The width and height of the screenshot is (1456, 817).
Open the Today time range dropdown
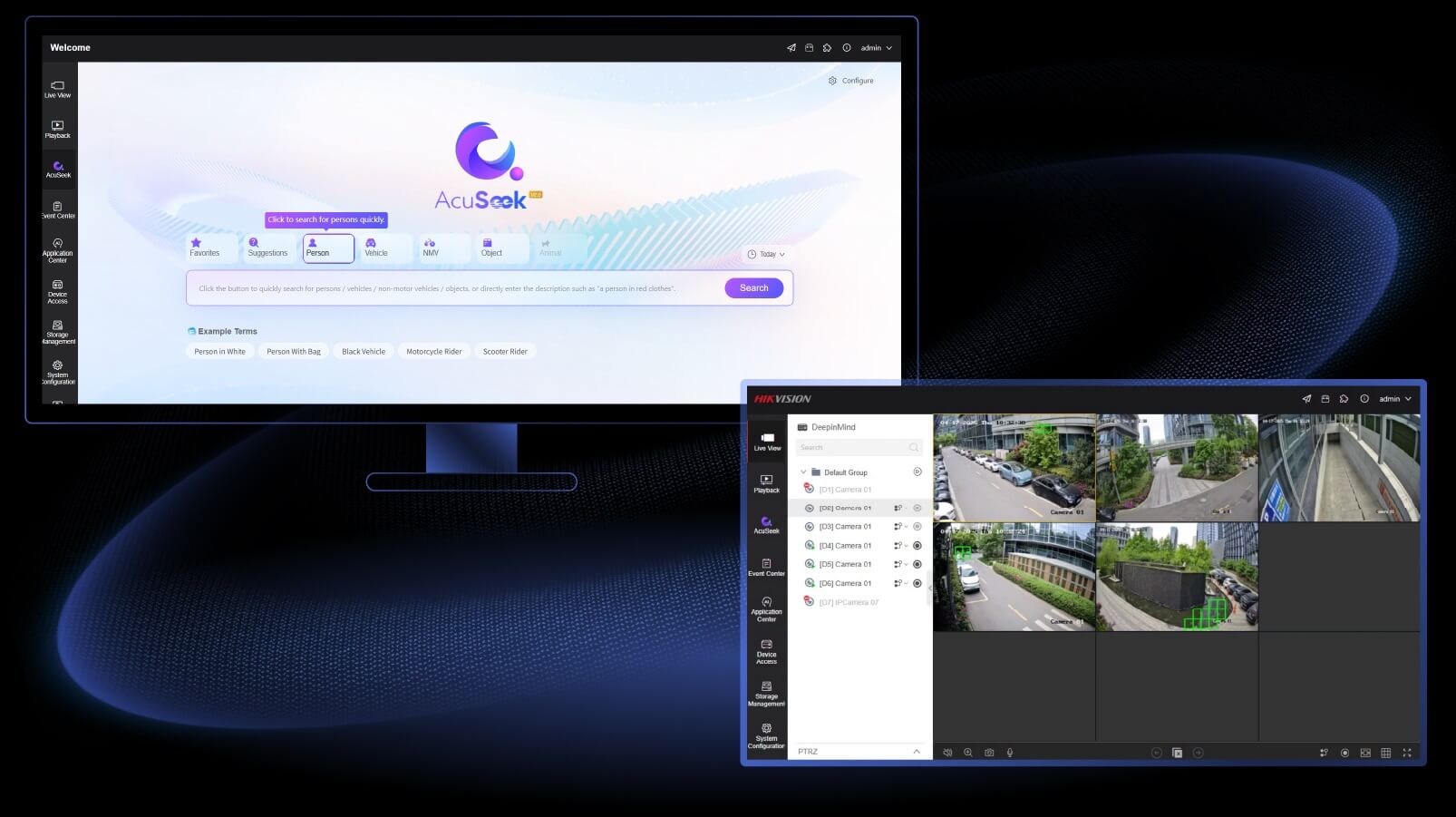(x=767, y=254)
